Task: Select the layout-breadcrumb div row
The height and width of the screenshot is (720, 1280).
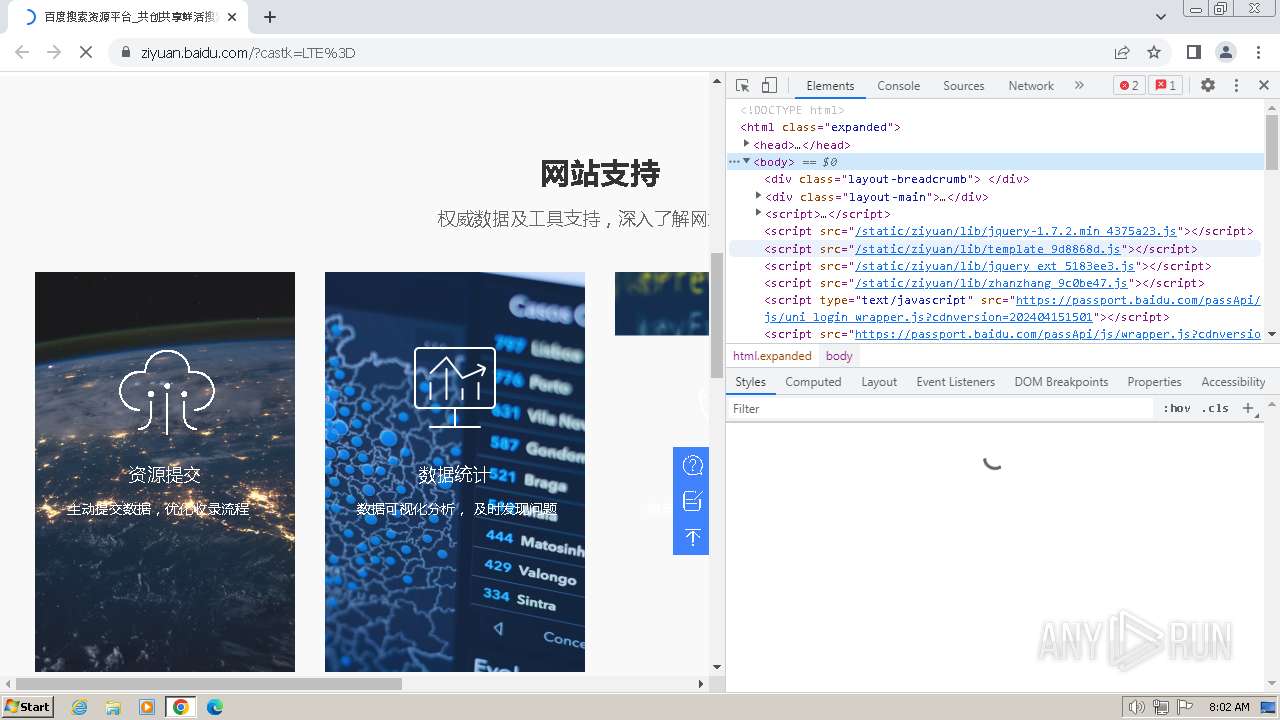Action: click(x=995, y=179)
